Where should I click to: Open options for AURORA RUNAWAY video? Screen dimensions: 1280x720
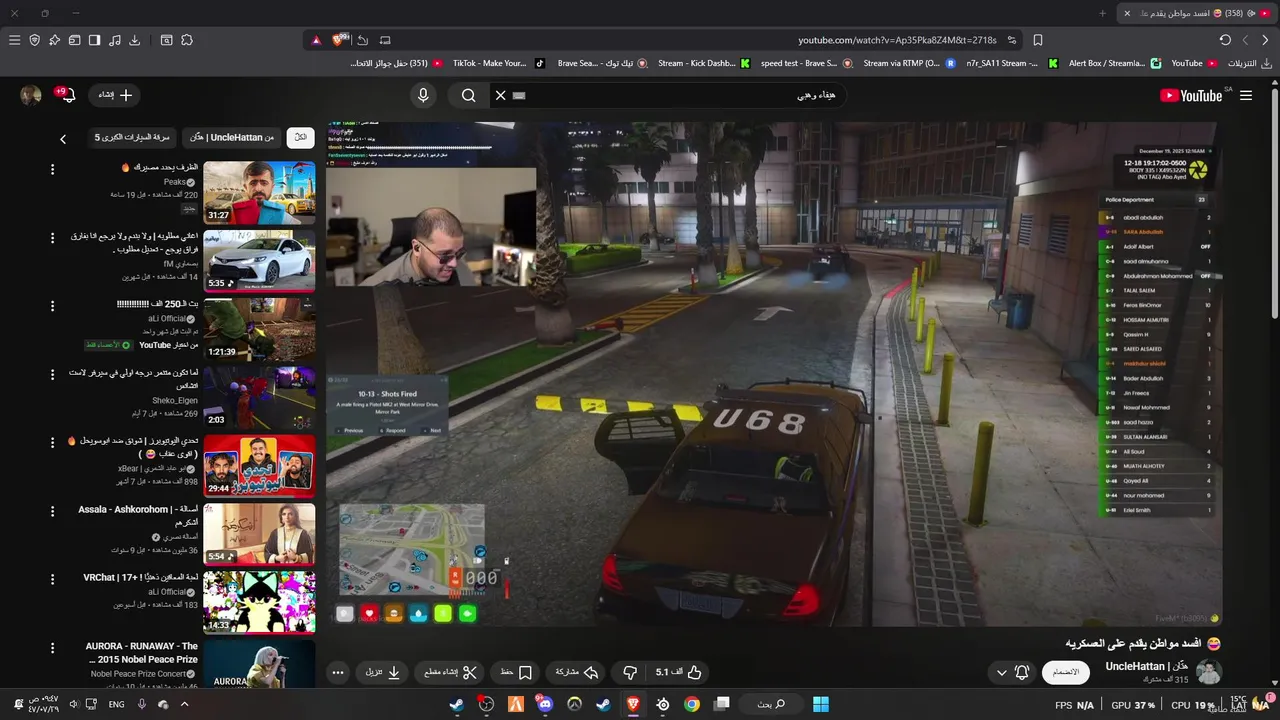[x=52, y=647]
